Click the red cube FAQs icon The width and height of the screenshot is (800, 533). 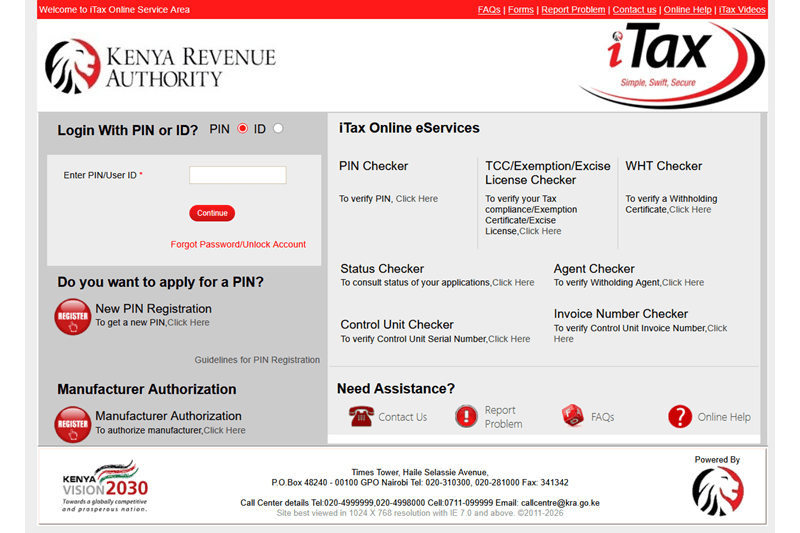click(572, 415)
